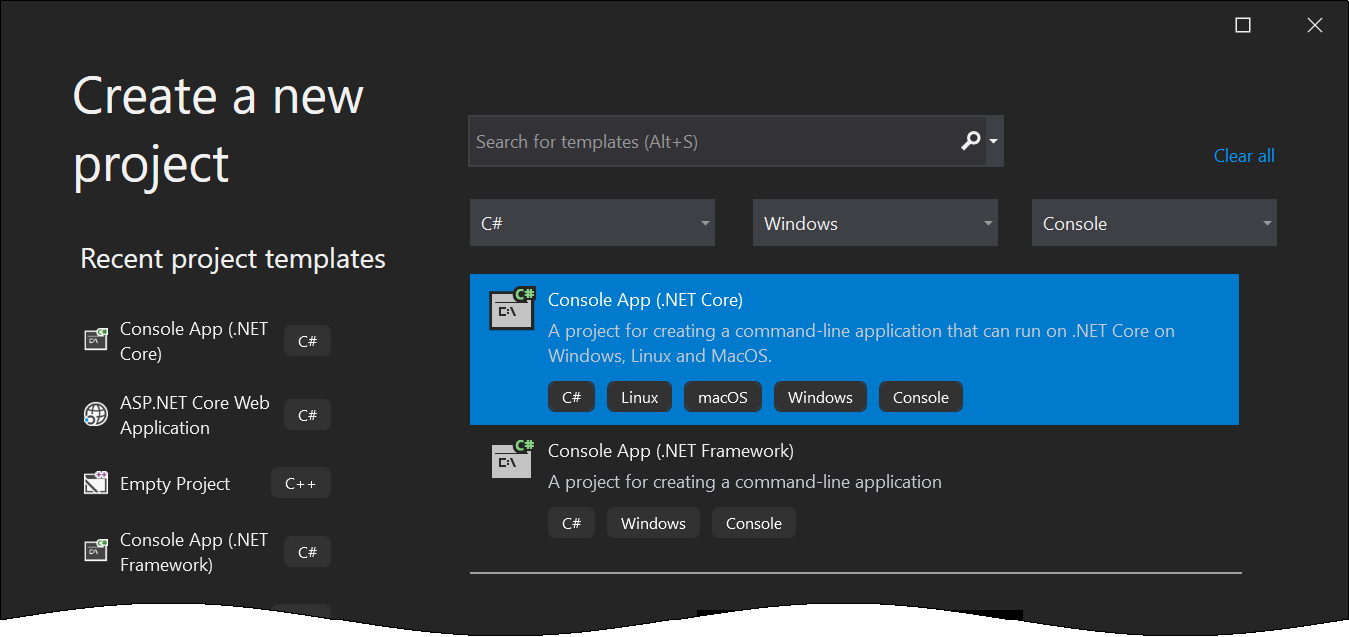Maximize the dialog window
Image resolution: width=1349 pixels, height=637 pixels.
click(1243, 26)
